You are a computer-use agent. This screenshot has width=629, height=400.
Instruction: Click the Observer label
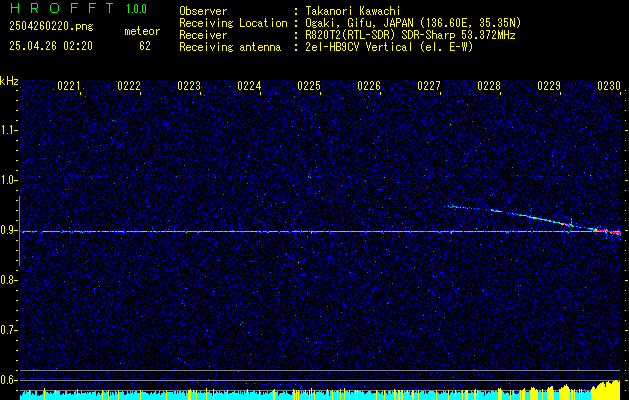click(x=203, y=11)
